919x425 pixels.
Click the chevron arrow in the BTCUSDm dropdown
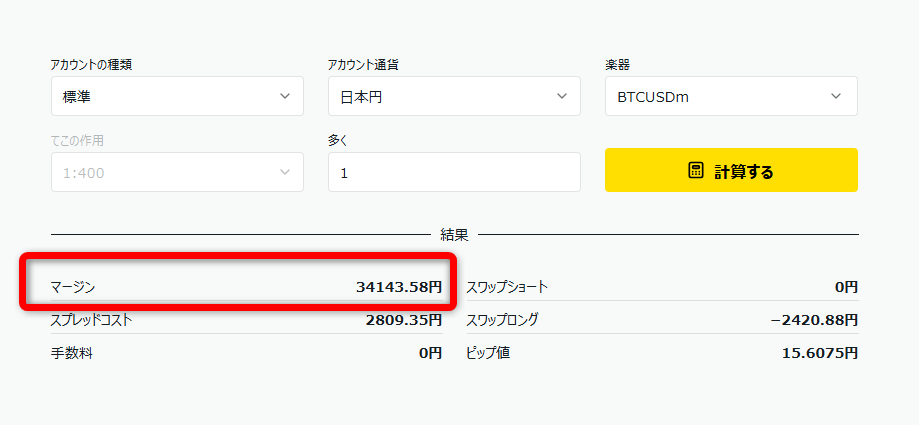(x=837, y=97)
